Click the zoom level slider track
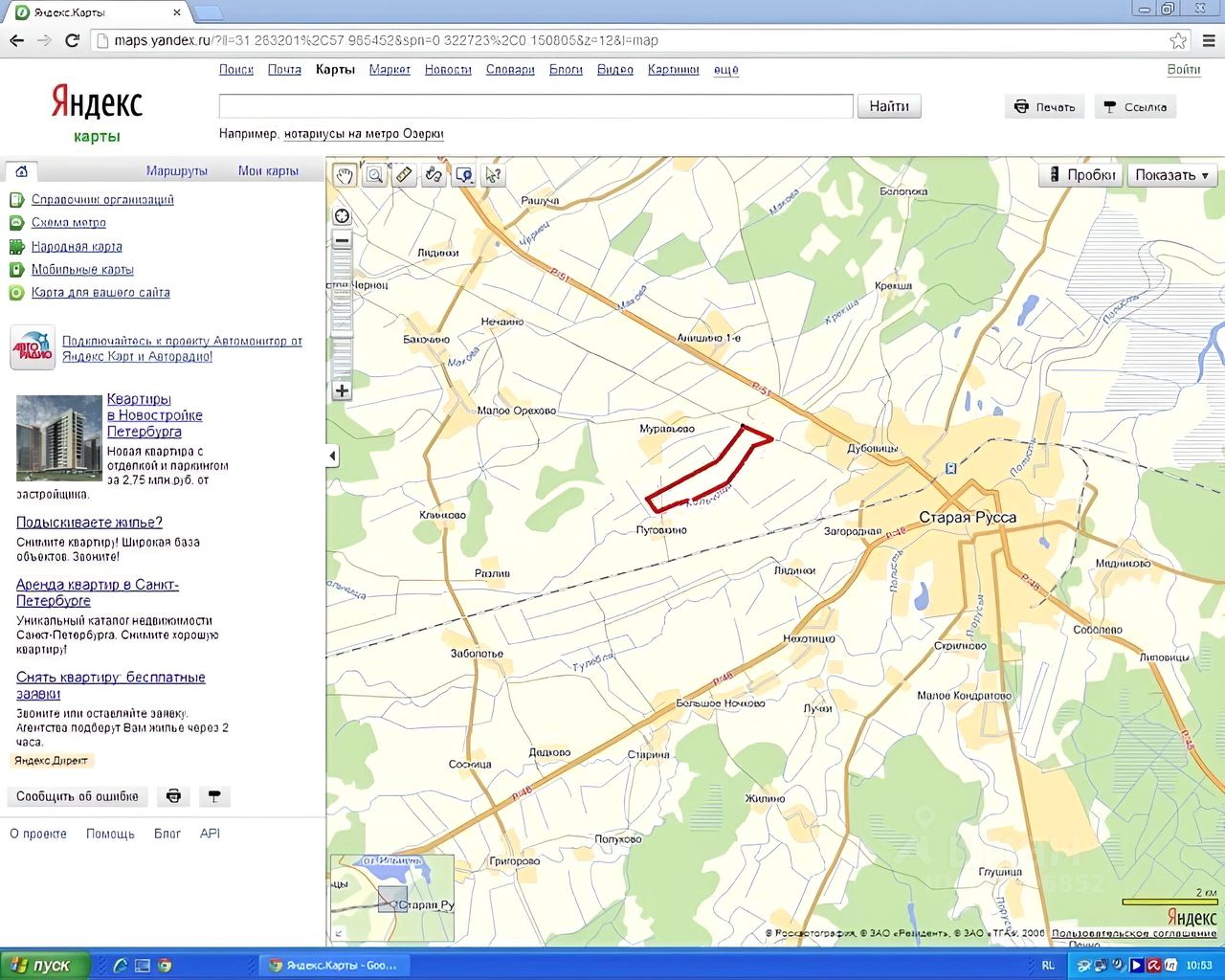The image size is (1225, 980). click(342, 315)
